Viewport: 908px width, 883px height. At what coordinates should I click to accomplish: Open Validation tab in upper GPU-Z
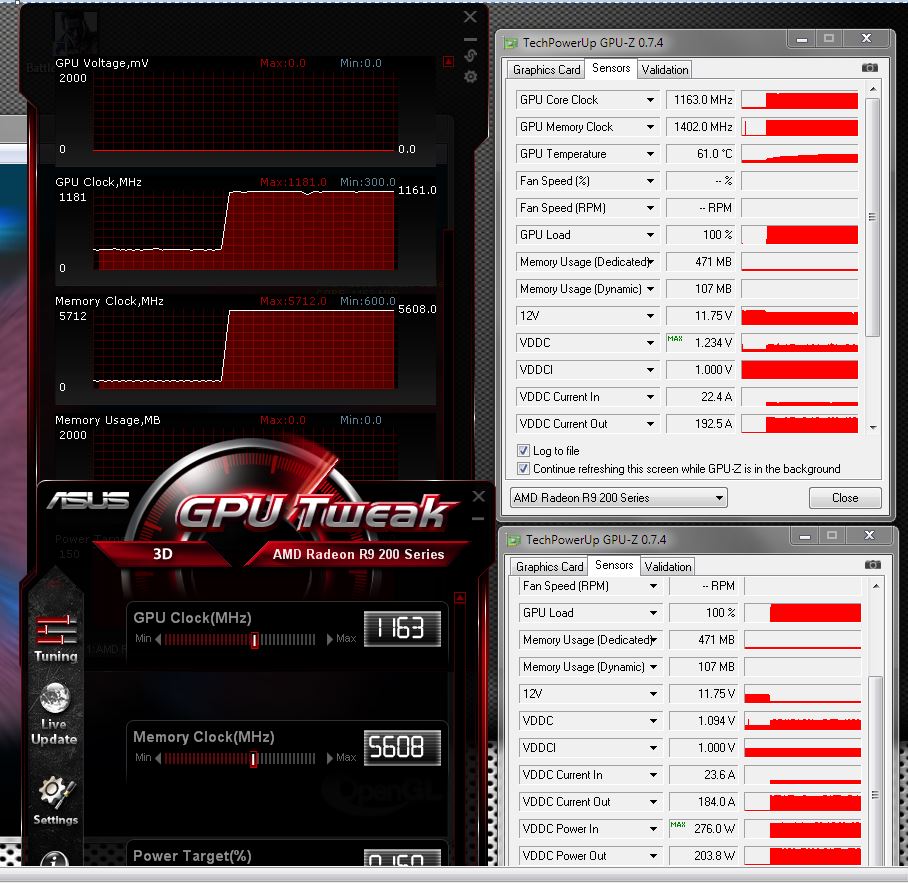tap(665, 70)
